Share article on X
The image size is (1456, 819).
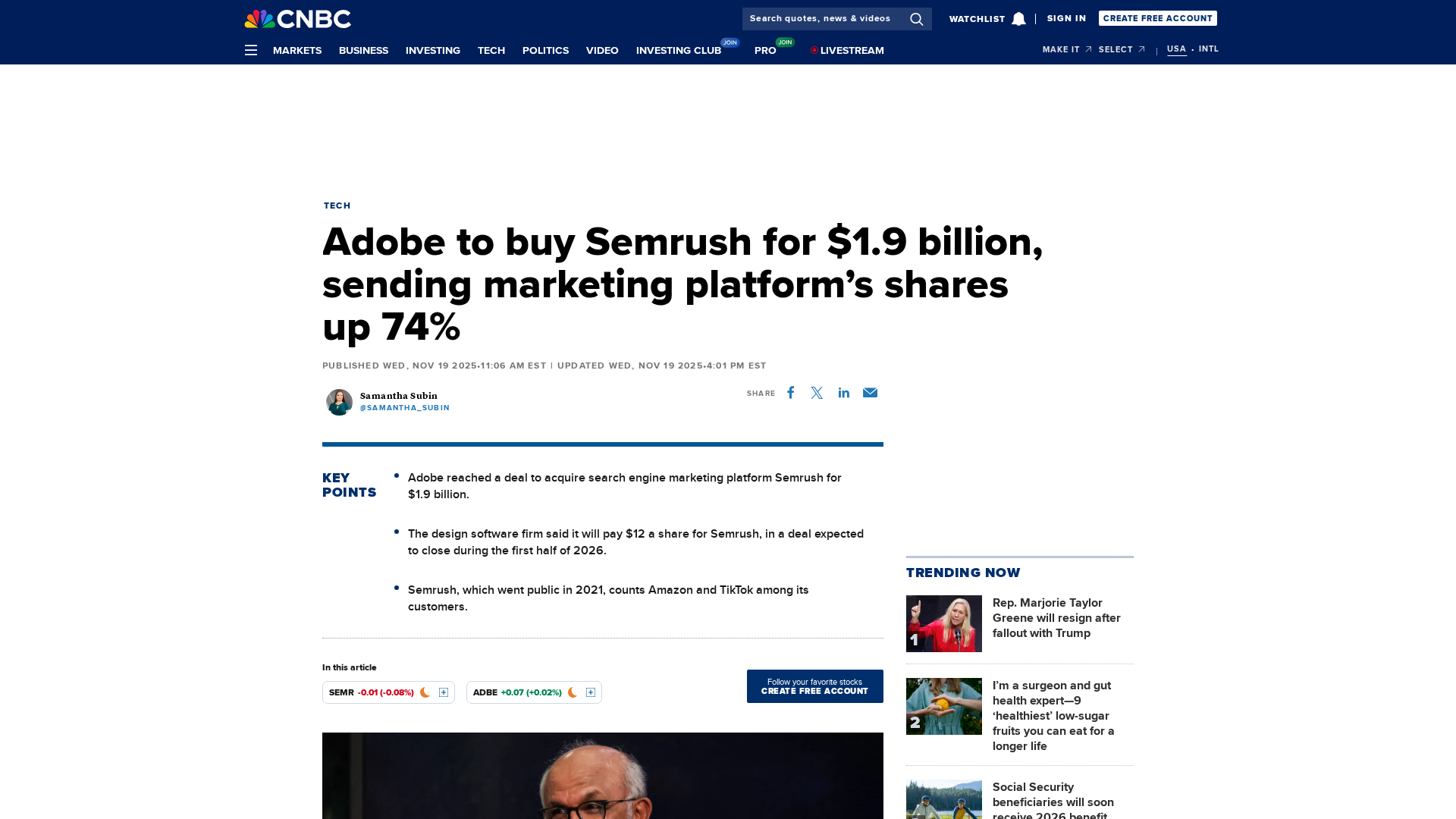[x=817, y=393]
